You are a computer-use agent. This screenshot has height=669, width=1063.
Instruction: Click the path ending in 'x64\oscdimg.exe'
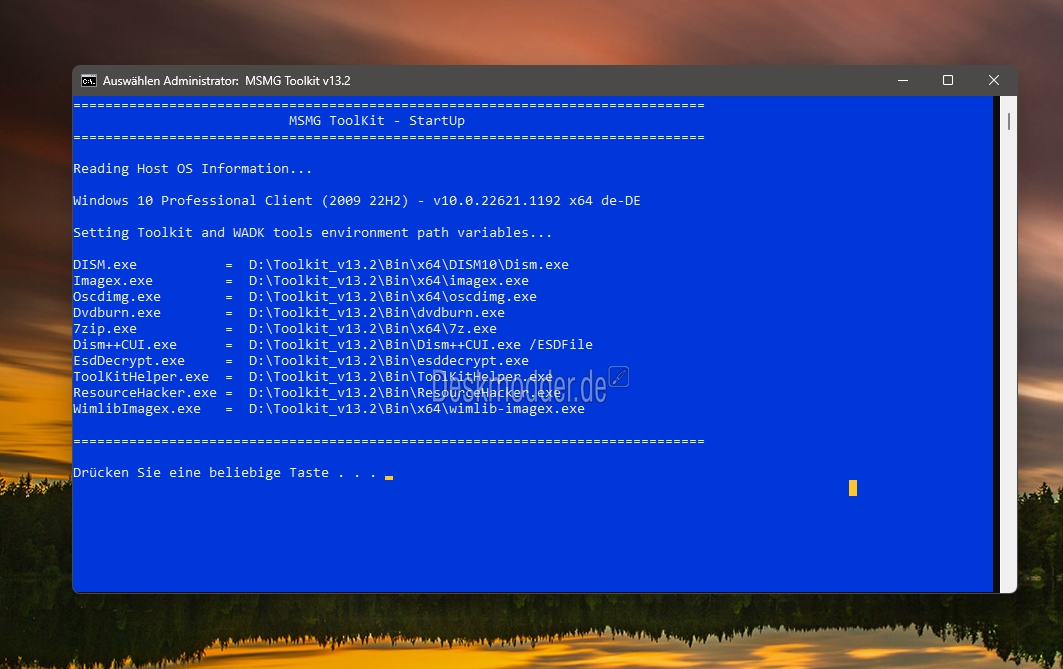[393, 297]
